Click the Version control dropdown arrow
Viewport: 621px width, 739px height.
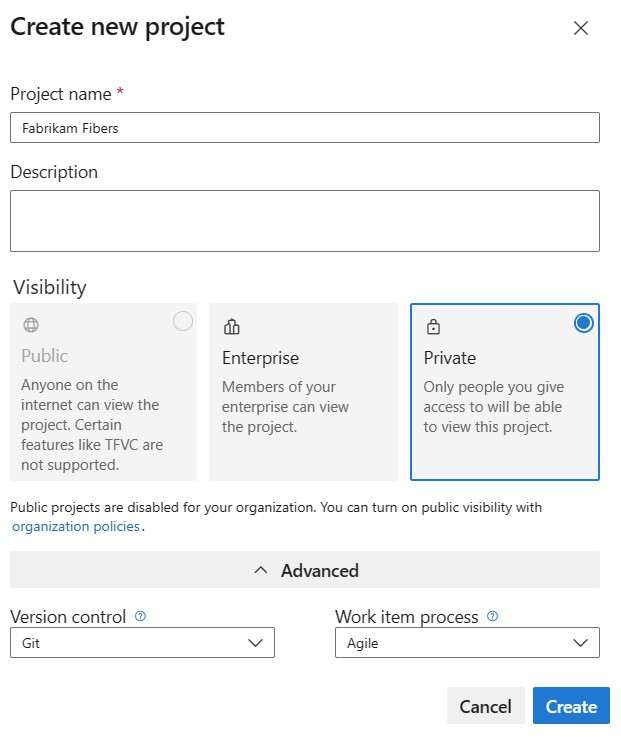[255, 643]
